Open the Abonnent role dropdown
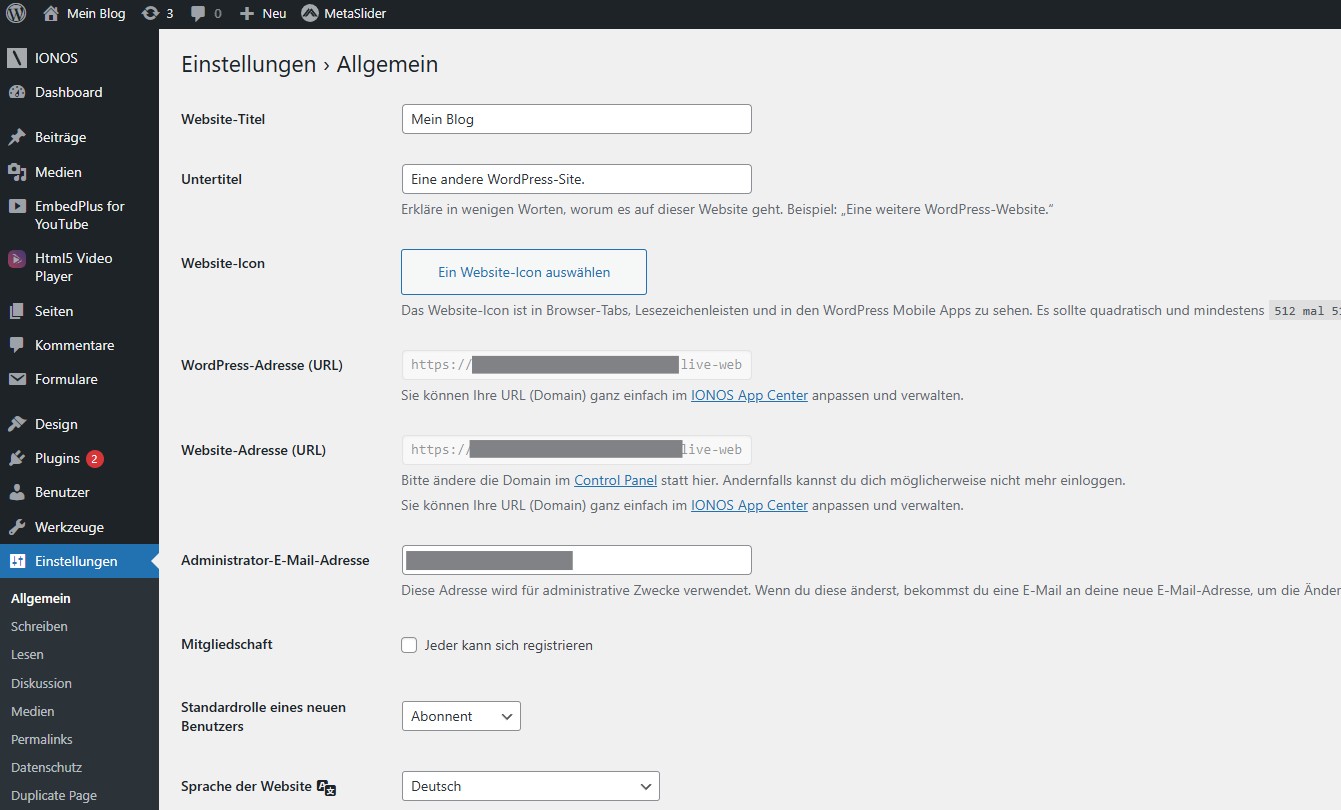 [x=461, y=716]
